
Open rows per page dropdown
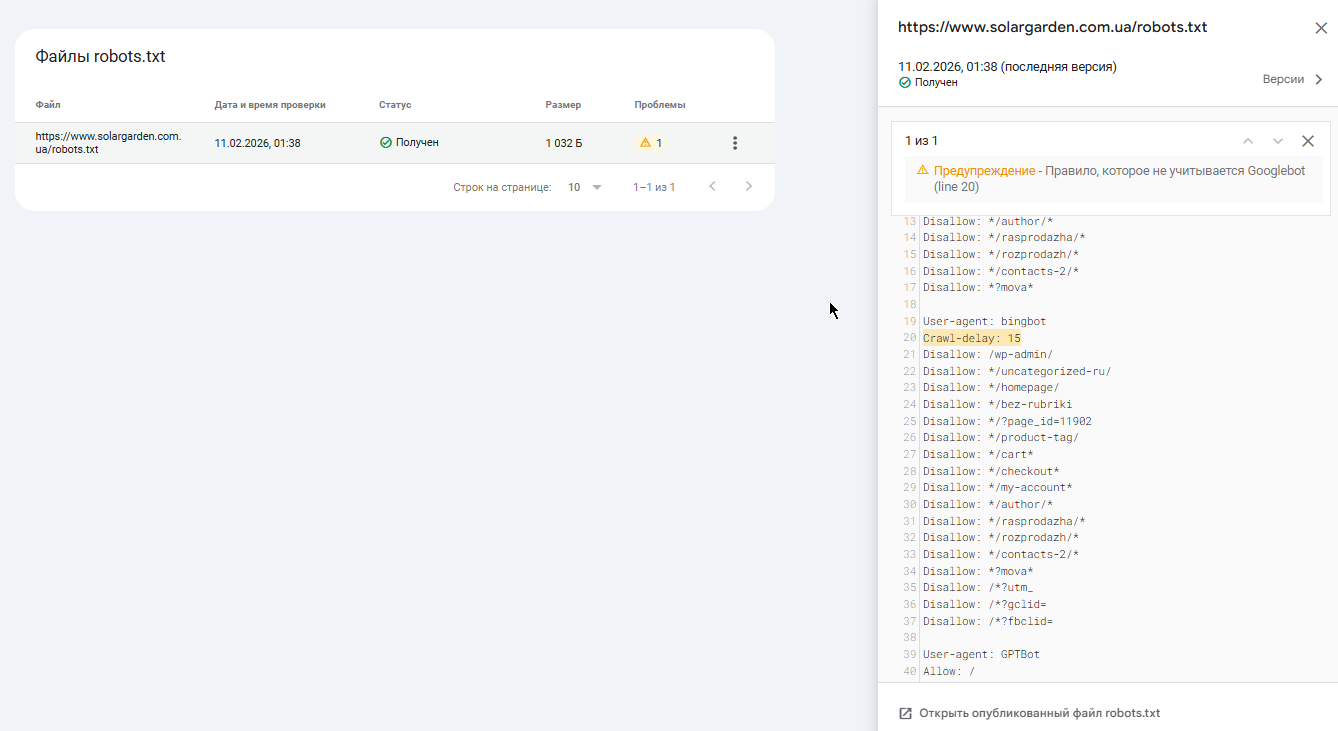[x=585, y=187]
